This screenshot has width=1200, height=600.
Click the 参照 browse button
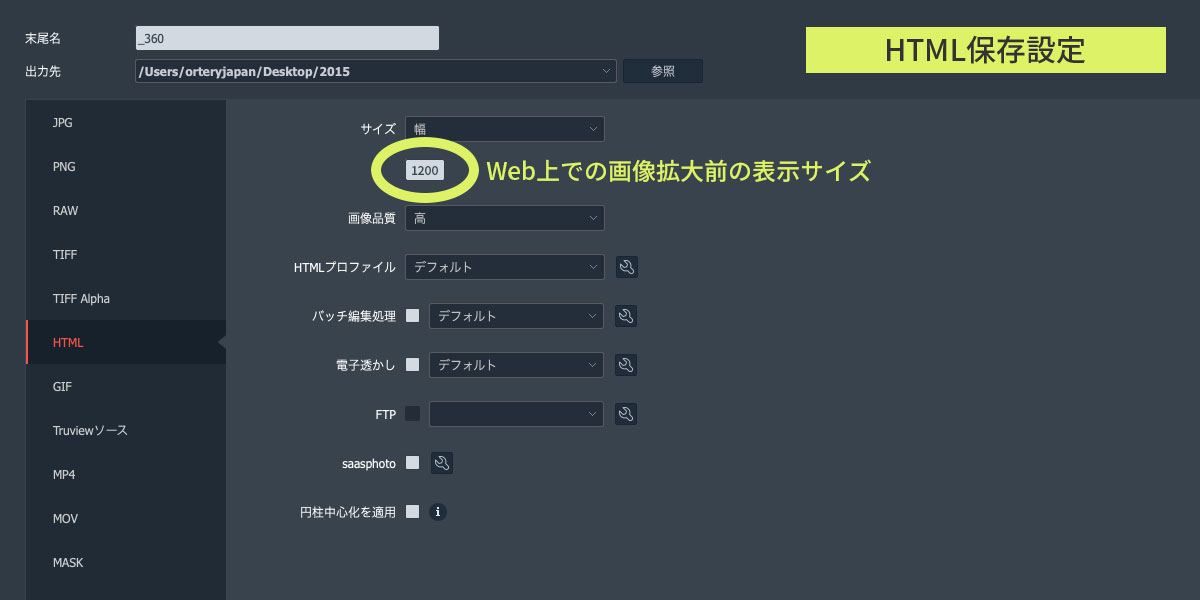[x=662, y=71]
